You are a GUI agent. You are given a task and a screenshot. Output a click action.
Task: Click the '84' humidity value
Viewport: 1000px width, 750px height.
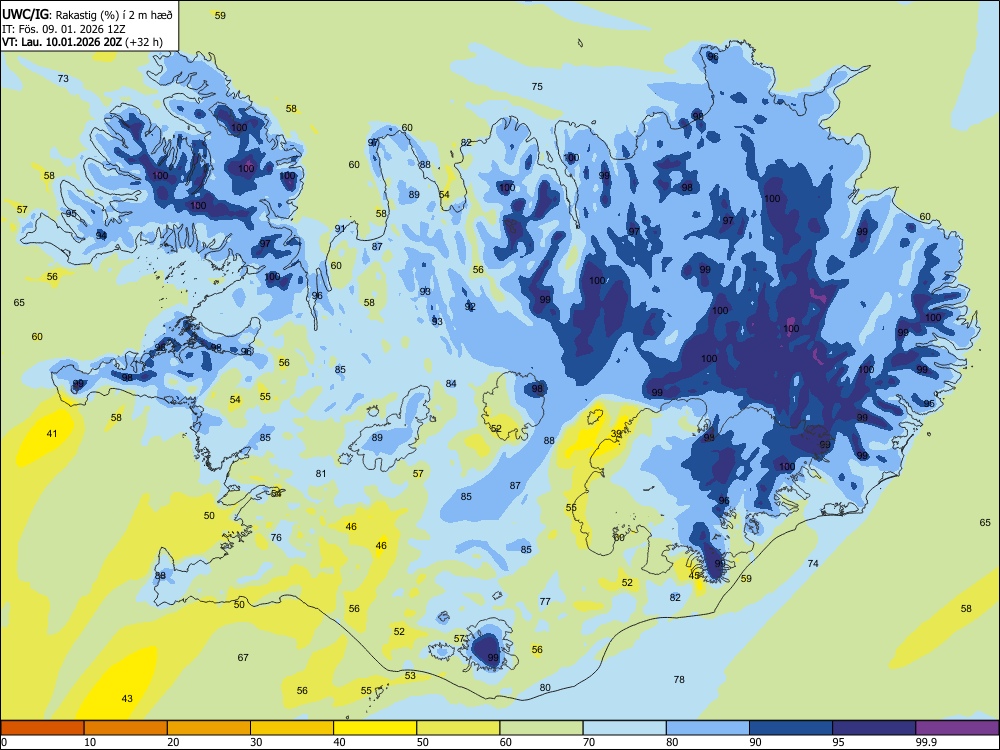tap(451, 383)
